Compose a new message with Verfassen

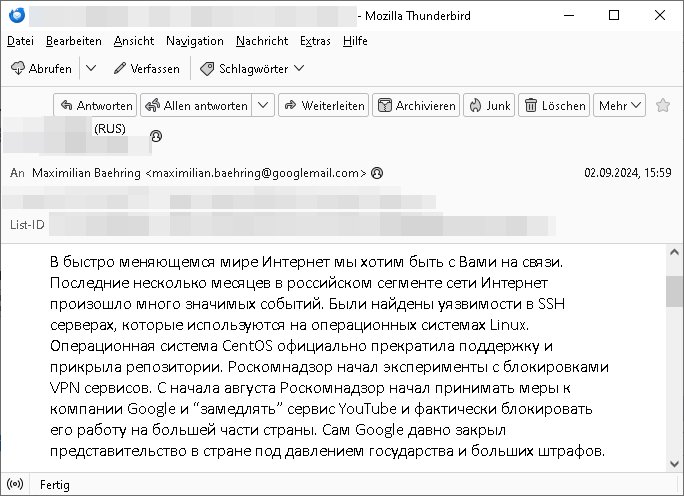click(x=147, y=68)
